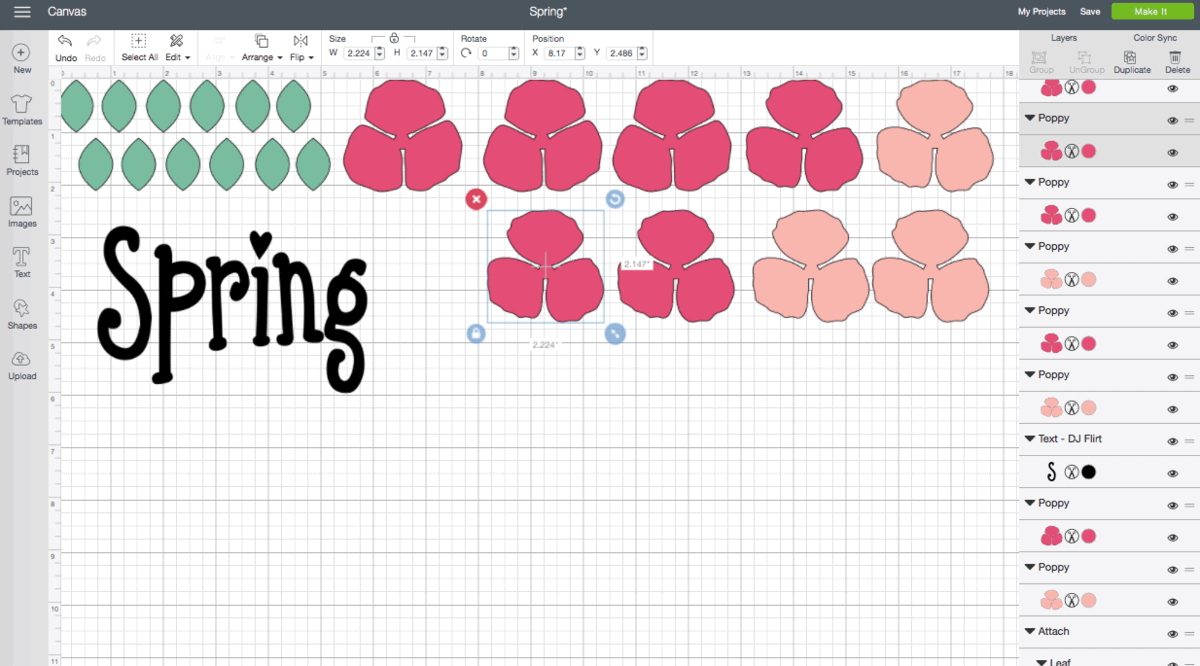
Task: Toggle eye on Poppy header just above Attach
Action: 1172,568
